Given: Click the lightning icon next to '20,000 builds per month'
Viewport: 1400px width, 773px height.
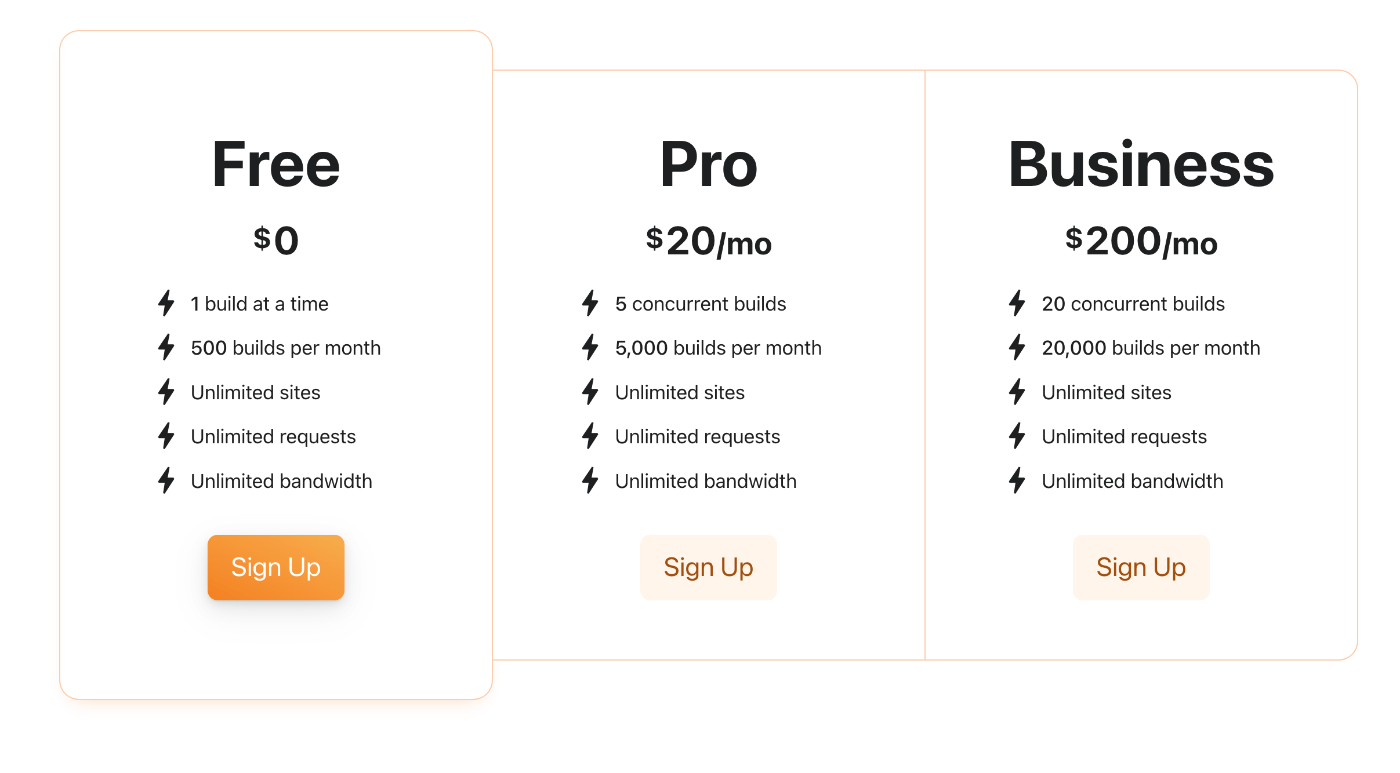Looking at the screenshot, I should [x=1017, y=347].
